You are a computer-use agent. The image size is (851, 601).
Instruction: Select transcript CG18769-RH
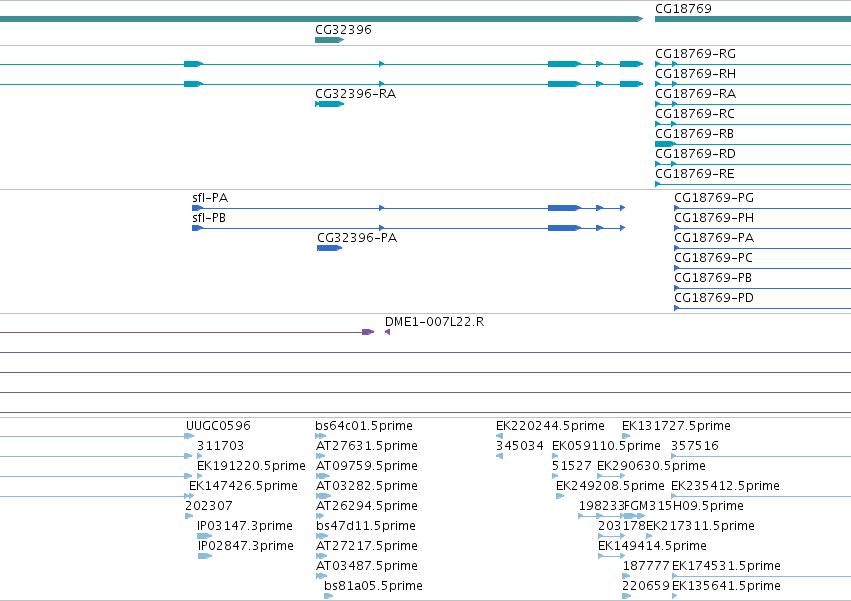pyautogui.click(x=695, y=74)
